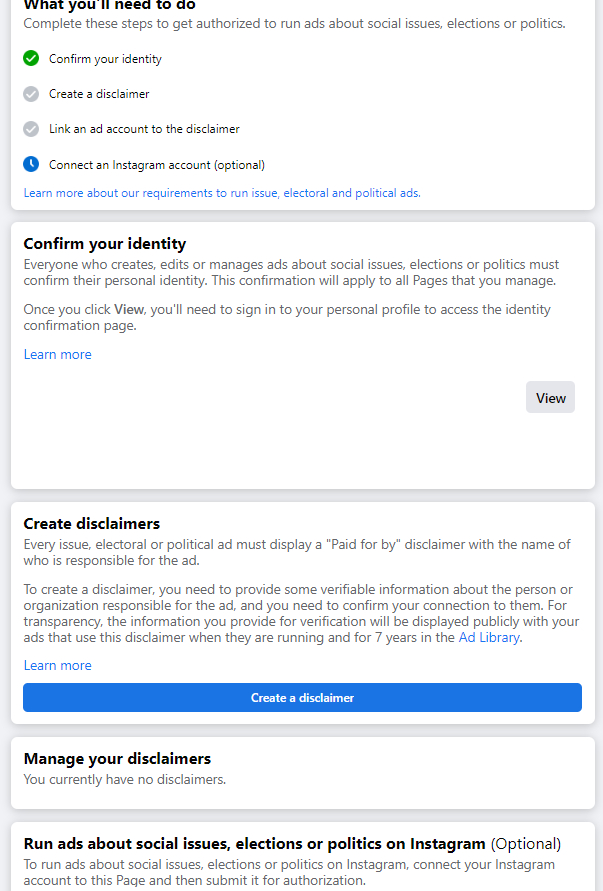Click the blue clock icon beside Connect an Instagram account
This screenshot has height=891, width=603.
coord(31,164)
